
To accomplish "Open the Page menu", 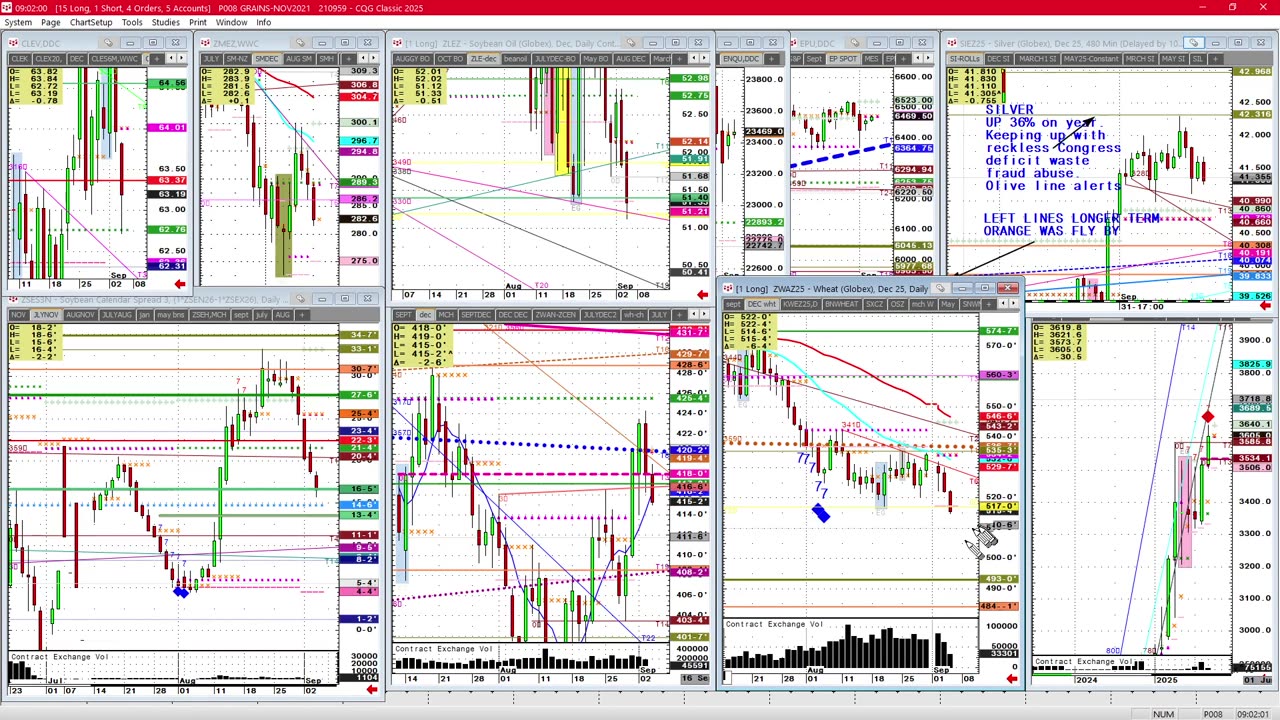I will (50, 22).
